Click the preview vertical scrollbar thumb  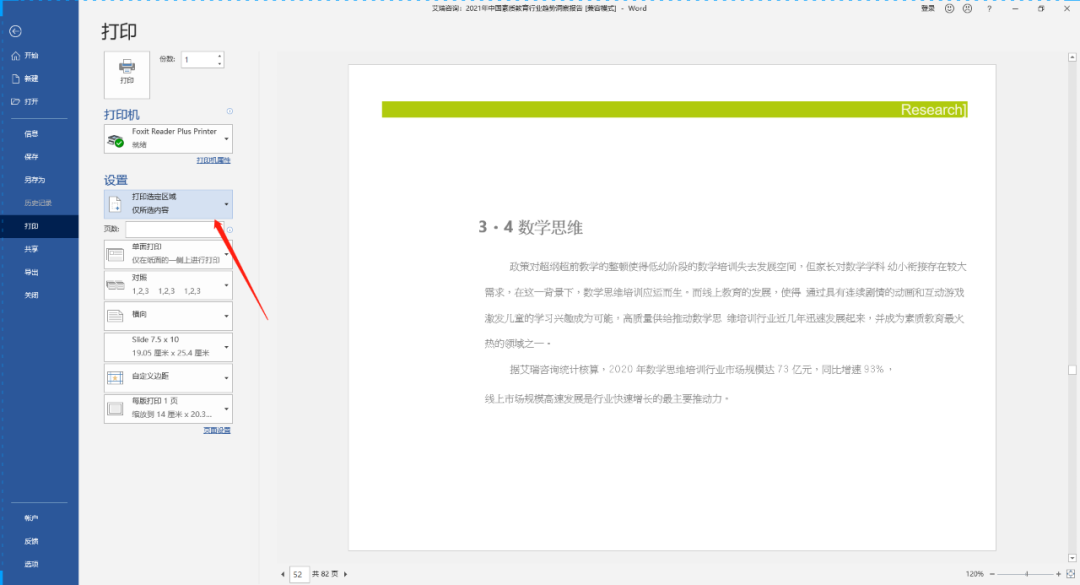[1072, 370]
